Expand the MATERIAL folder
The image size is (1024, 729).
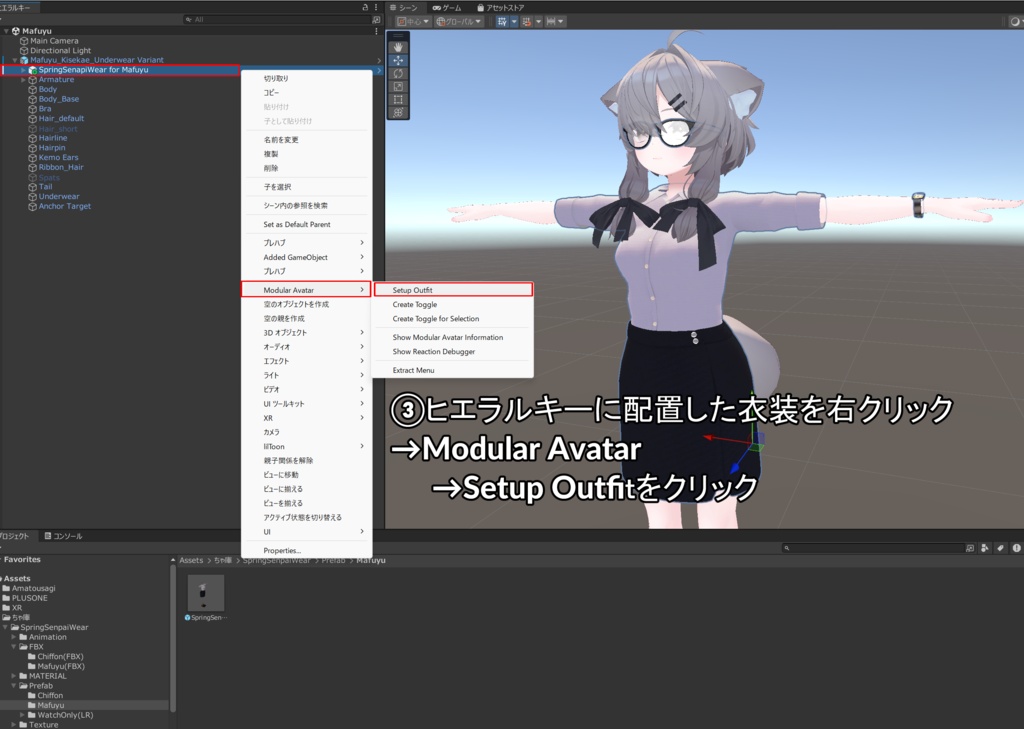[14, 676]
